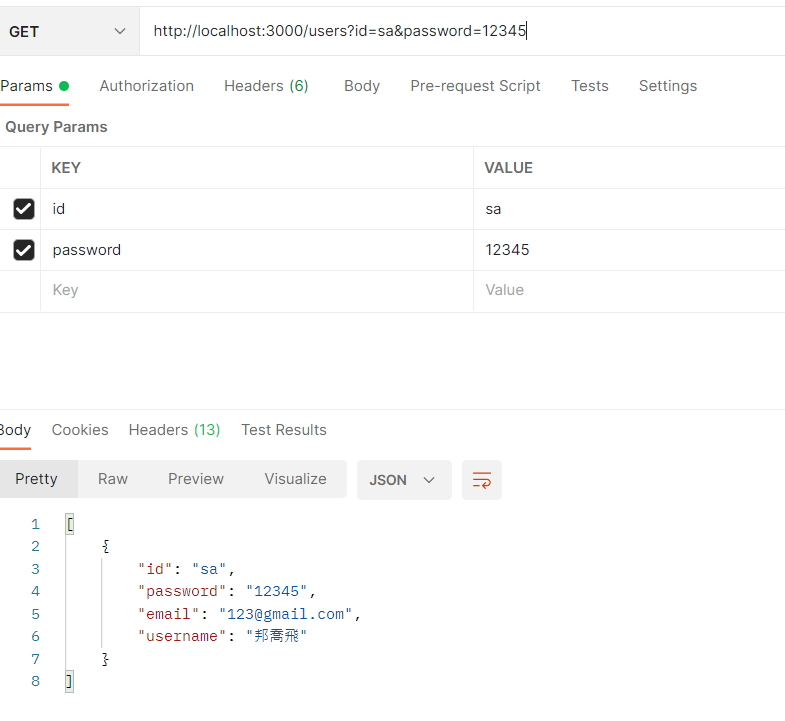
Task: Click the wrap lines icon button
Action: tap(482, 480)
